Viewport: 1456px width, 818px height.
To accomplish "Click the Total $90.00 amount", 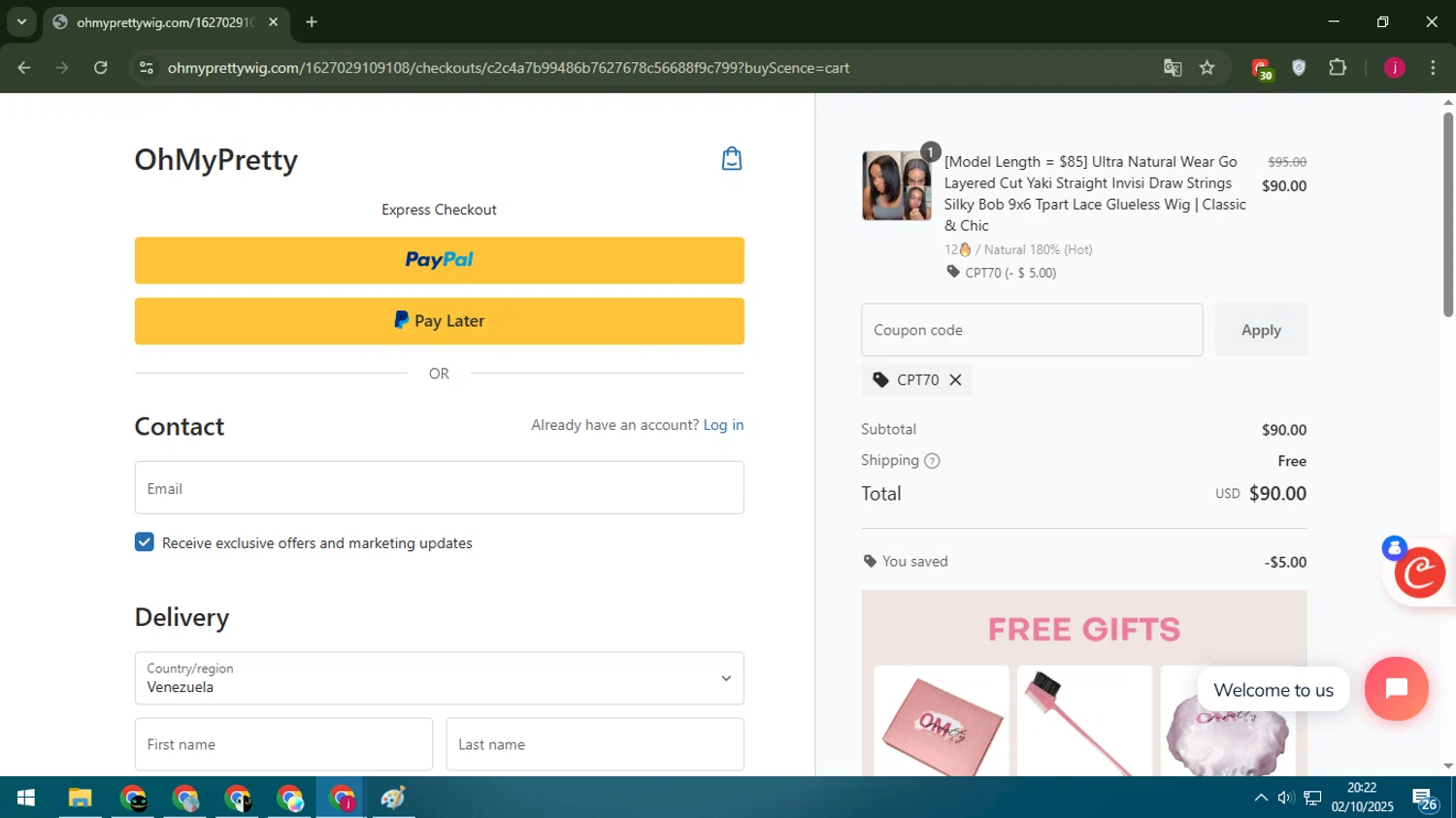I will 1277,494.
